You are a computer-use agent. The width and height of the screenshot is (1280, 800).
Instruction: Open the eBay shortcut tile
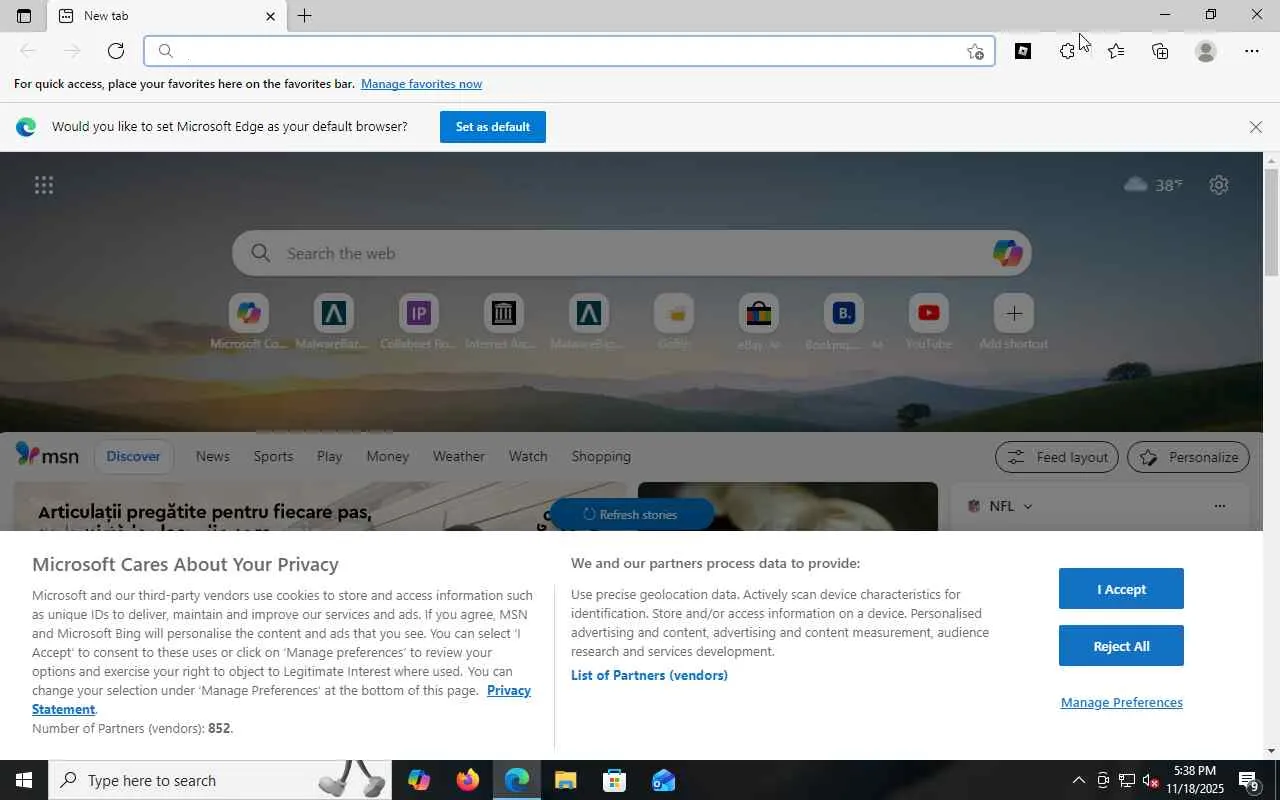[758, 322]
